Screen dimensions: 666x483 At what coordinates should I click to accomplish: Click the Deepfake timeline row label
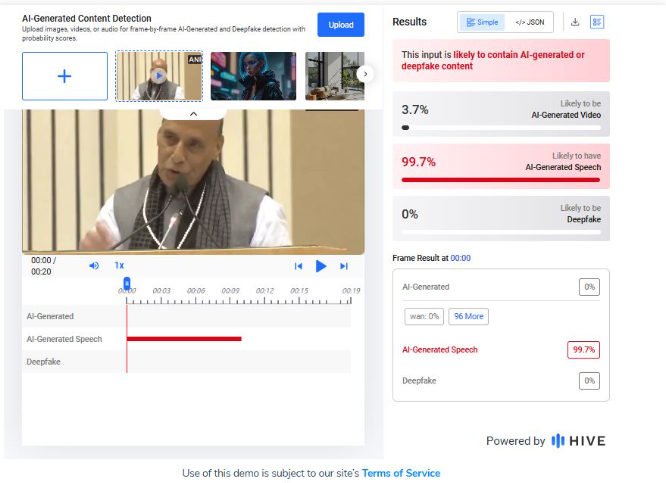coord(43,362)
